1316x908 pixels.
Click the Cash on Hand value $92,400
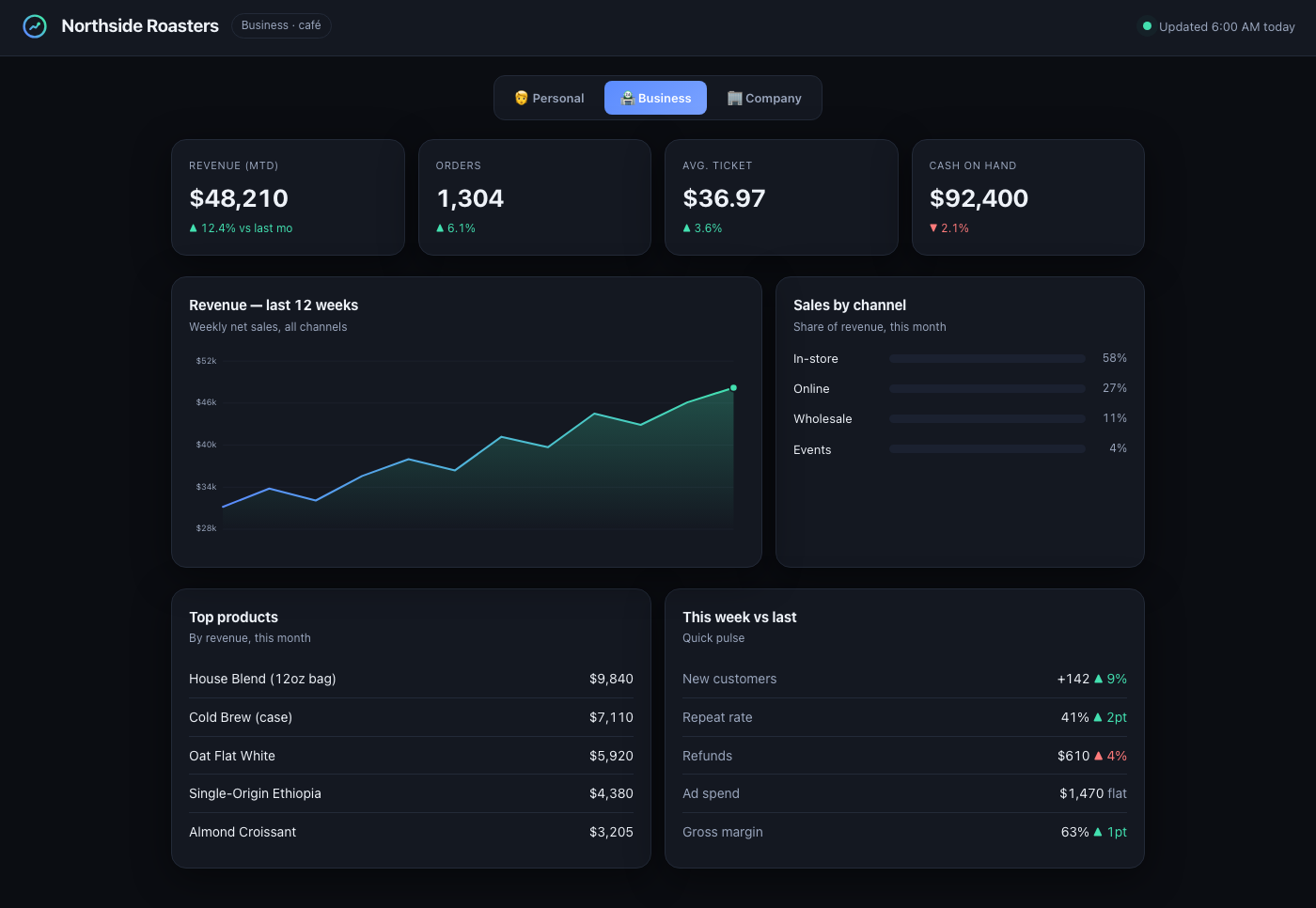pyautogui.click(x=979, y=198)
